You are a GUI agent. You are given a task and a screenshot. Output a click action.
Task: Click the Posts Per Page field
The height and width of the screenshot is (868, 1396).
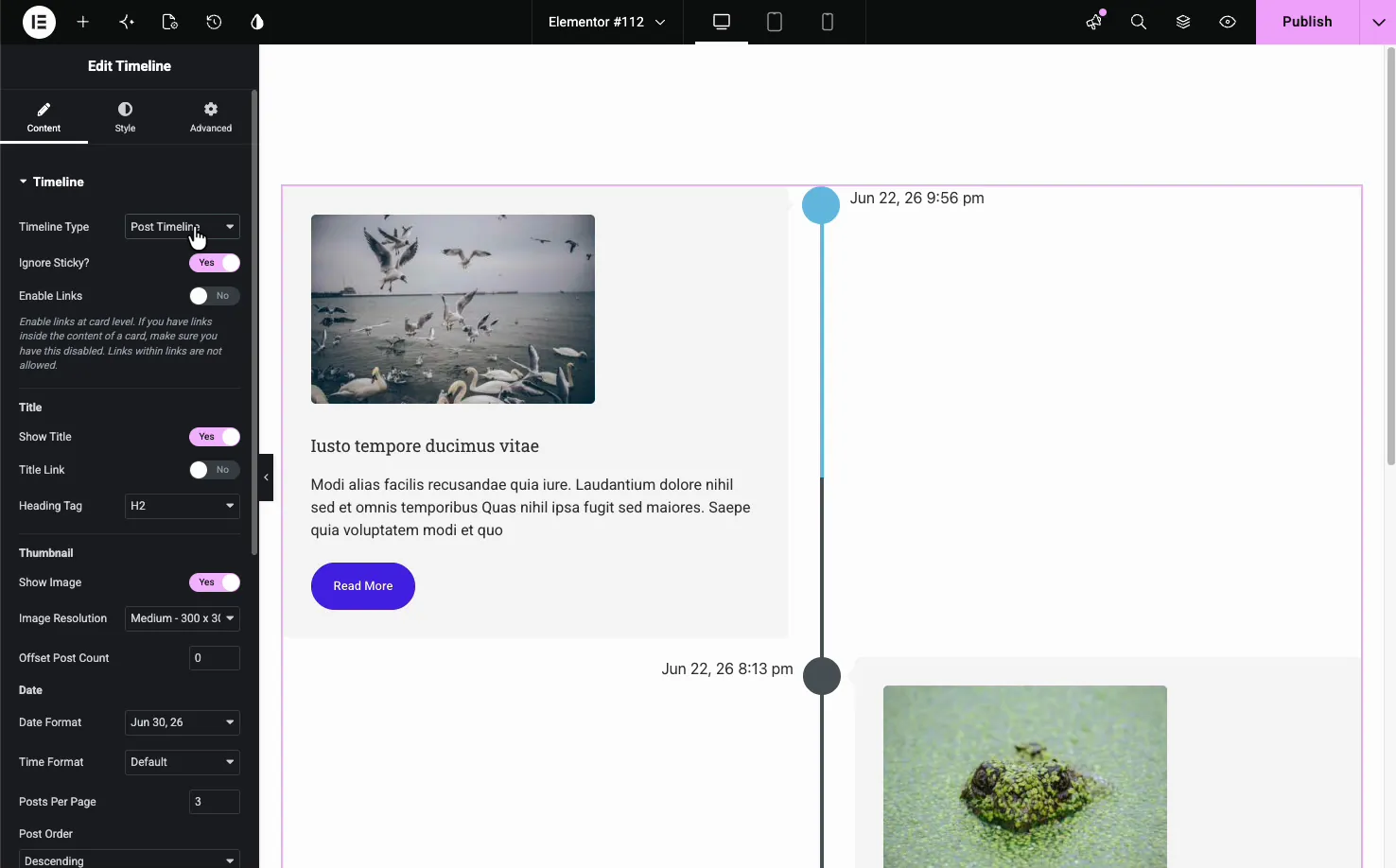215,802
